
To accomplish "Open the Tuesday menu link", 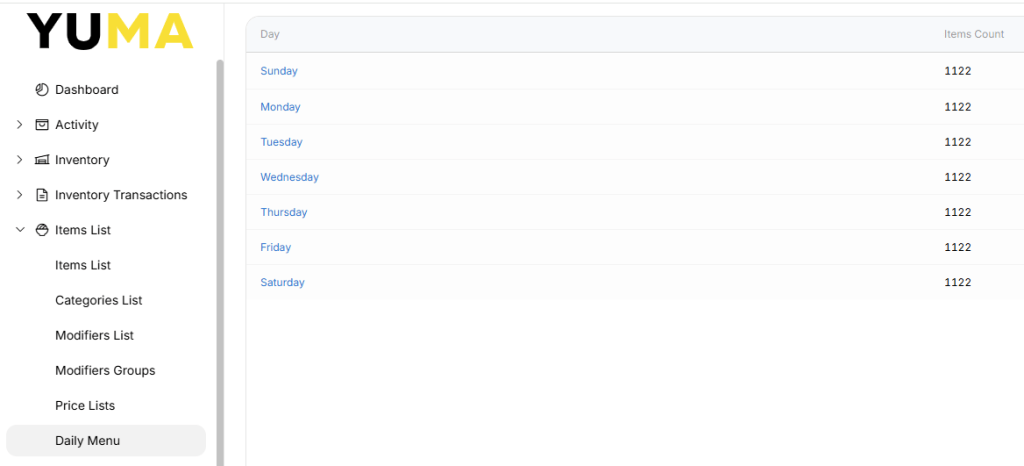I will [281, 142].
